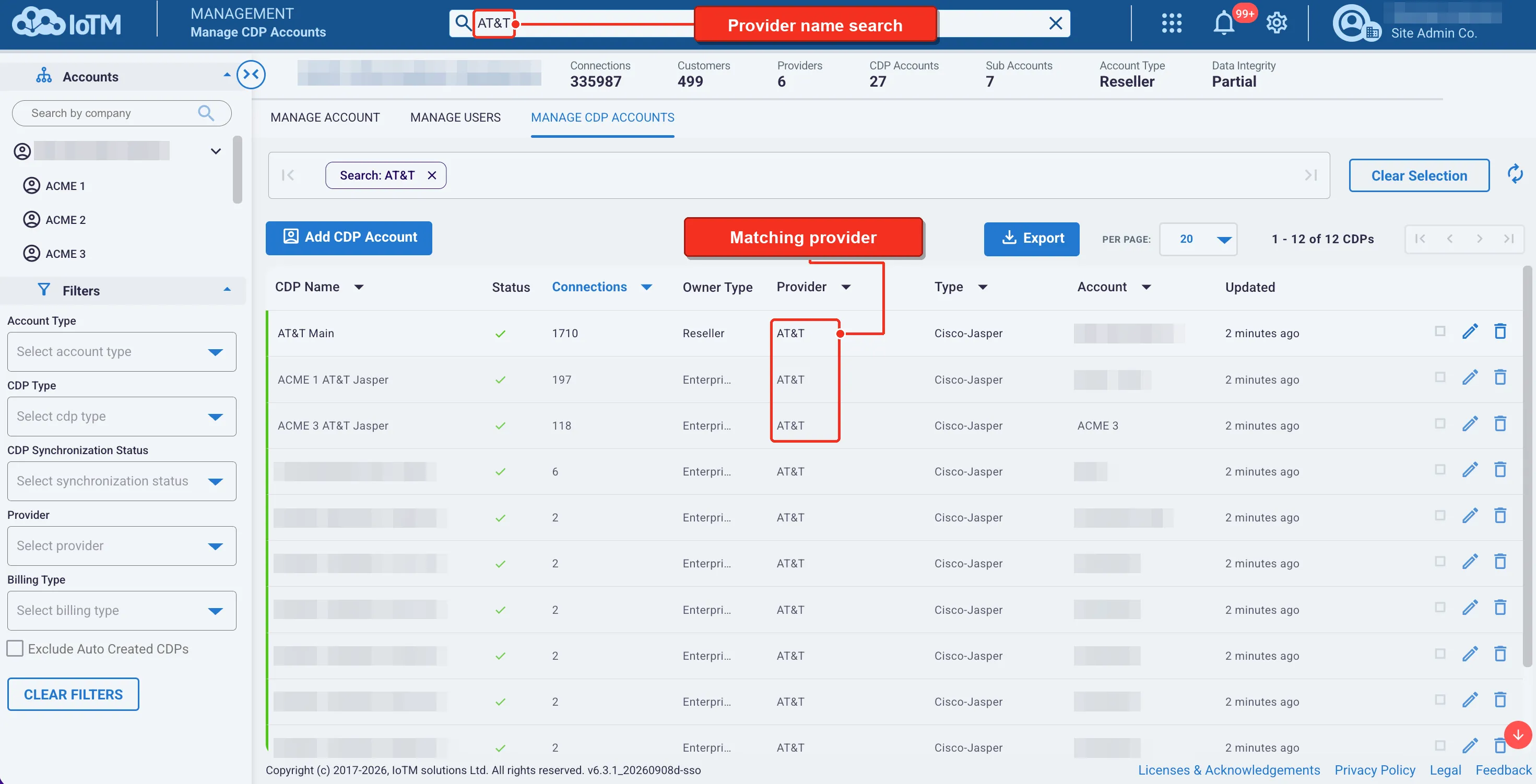Click the CLEAR FILTERS button
This screenshot has height=784, width=1536.
tap(73, 695)
